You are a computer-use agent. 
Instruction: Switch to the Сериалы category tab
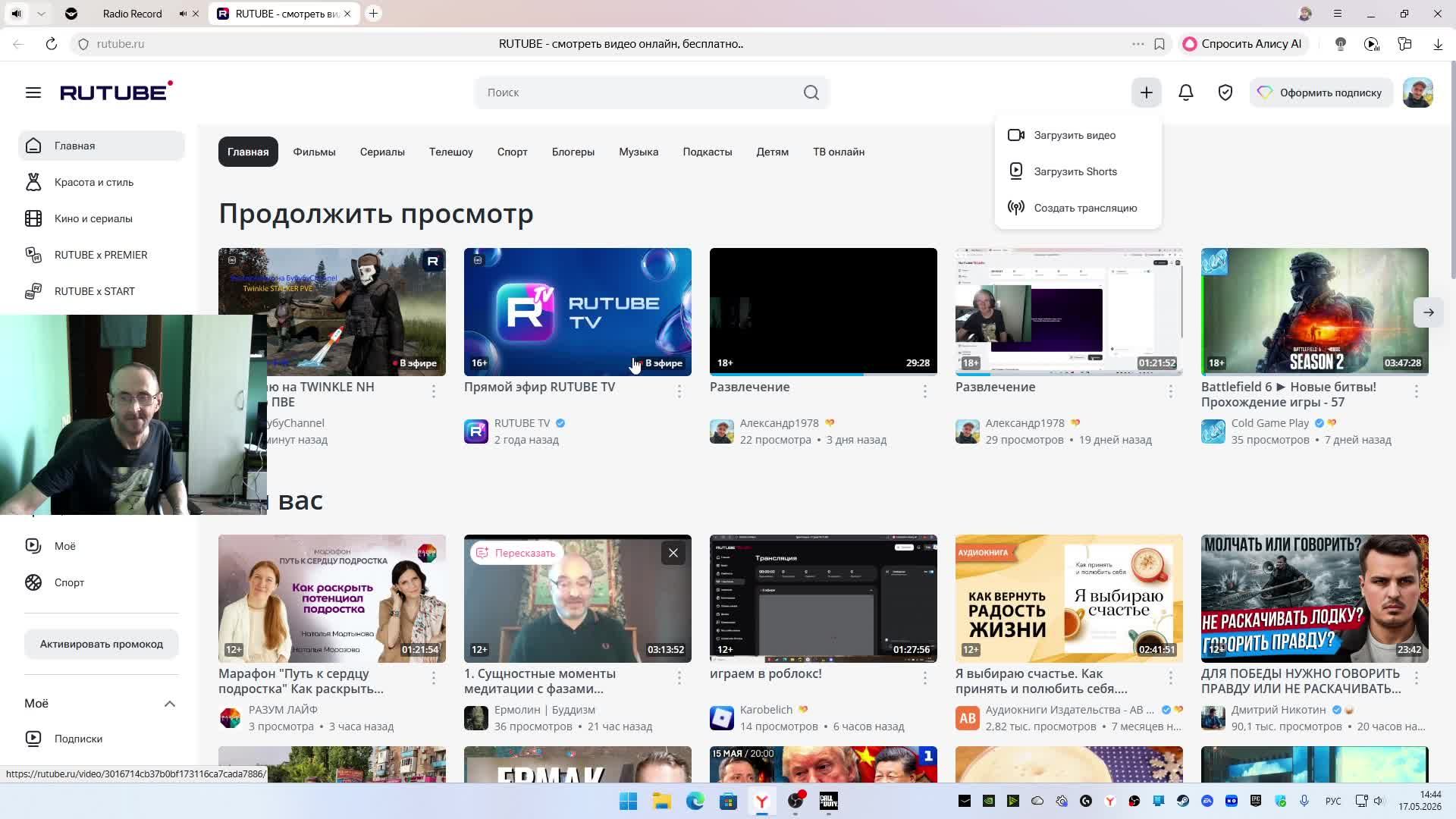tap(382, 152)
